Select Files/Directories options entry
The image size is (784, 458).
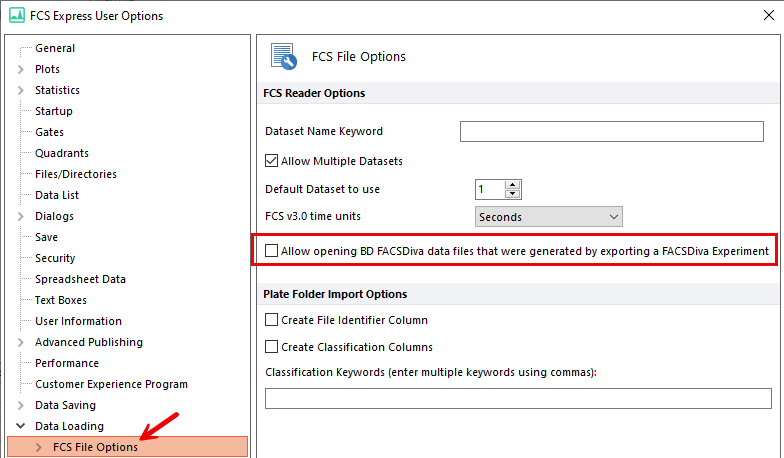tap(76, 174)
